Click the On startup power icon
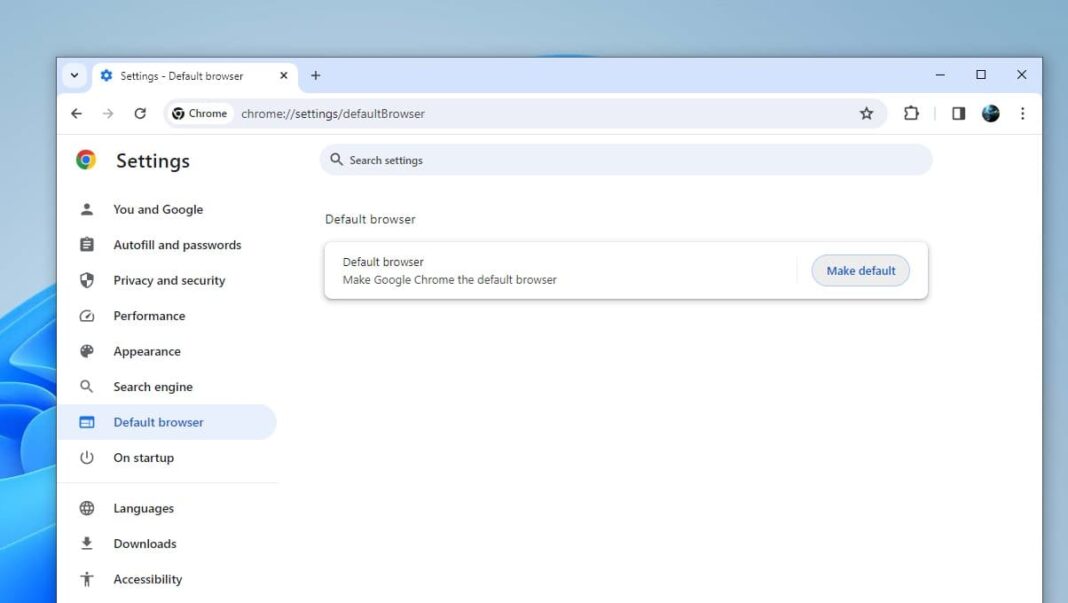 87,458
